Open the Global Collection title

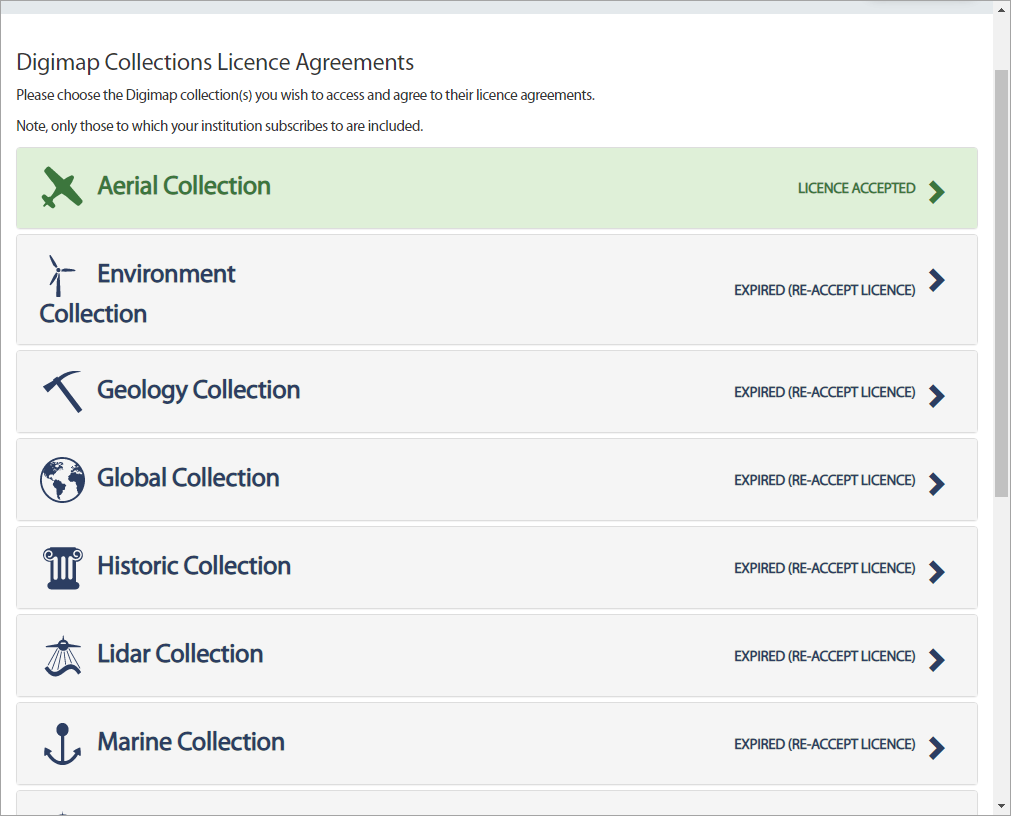pyautogui.click(x=188, y=478)
